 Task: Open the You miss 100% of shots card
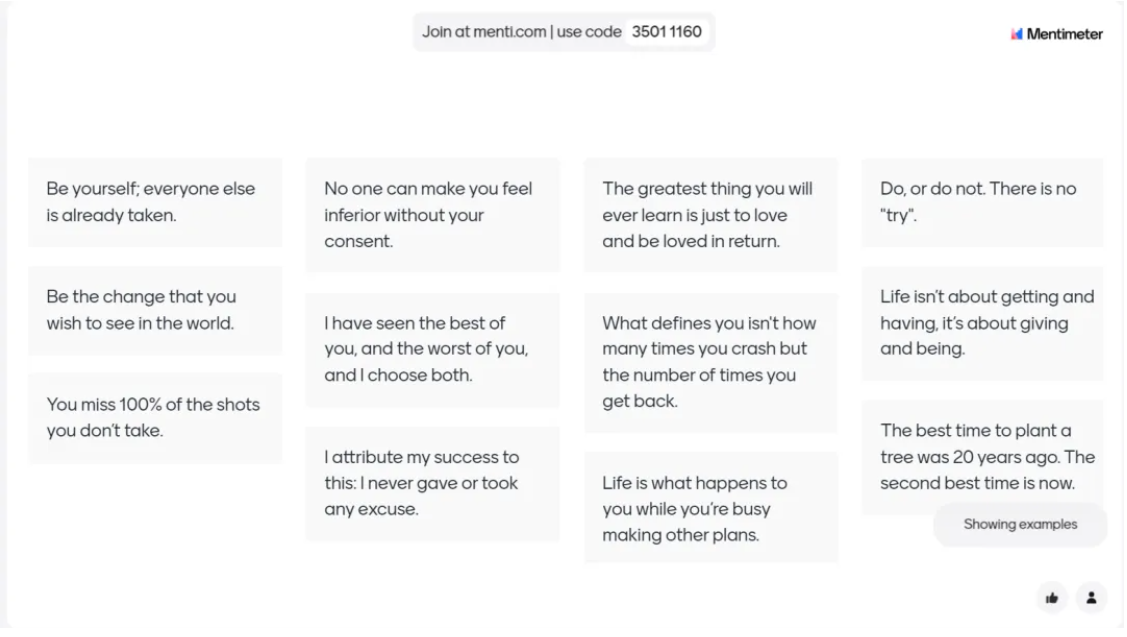pyautogui.click(x=155, y=418)
